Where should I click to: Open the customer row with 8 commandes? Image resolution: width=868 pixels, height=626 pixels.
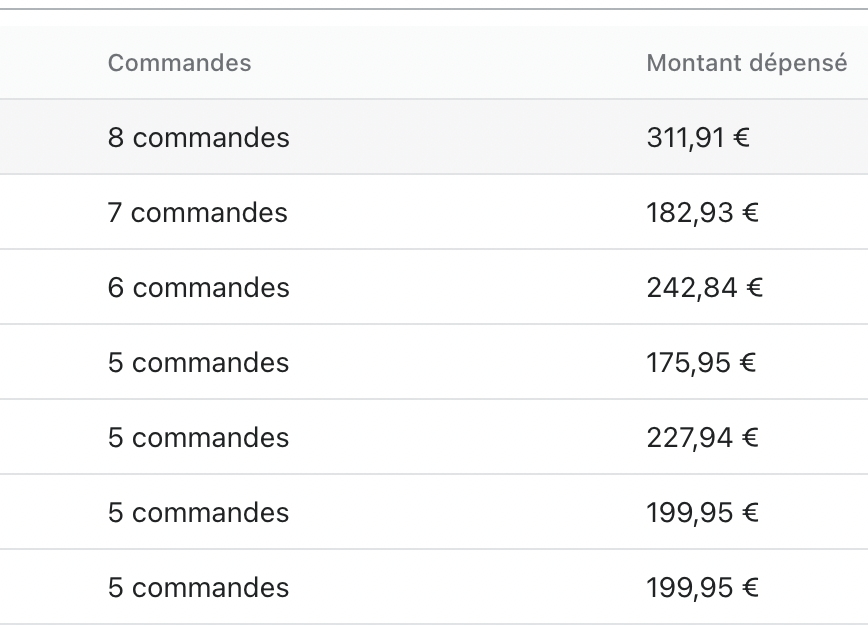[x=434, y=137]
